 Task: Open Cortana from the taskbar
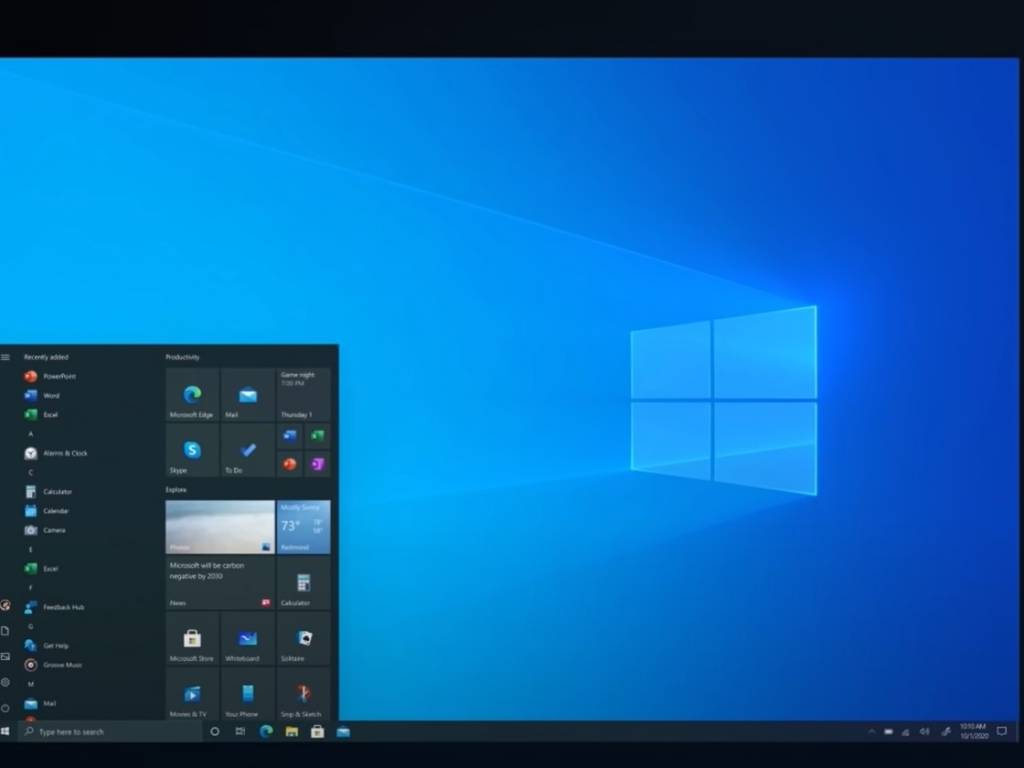coord(215,731)
